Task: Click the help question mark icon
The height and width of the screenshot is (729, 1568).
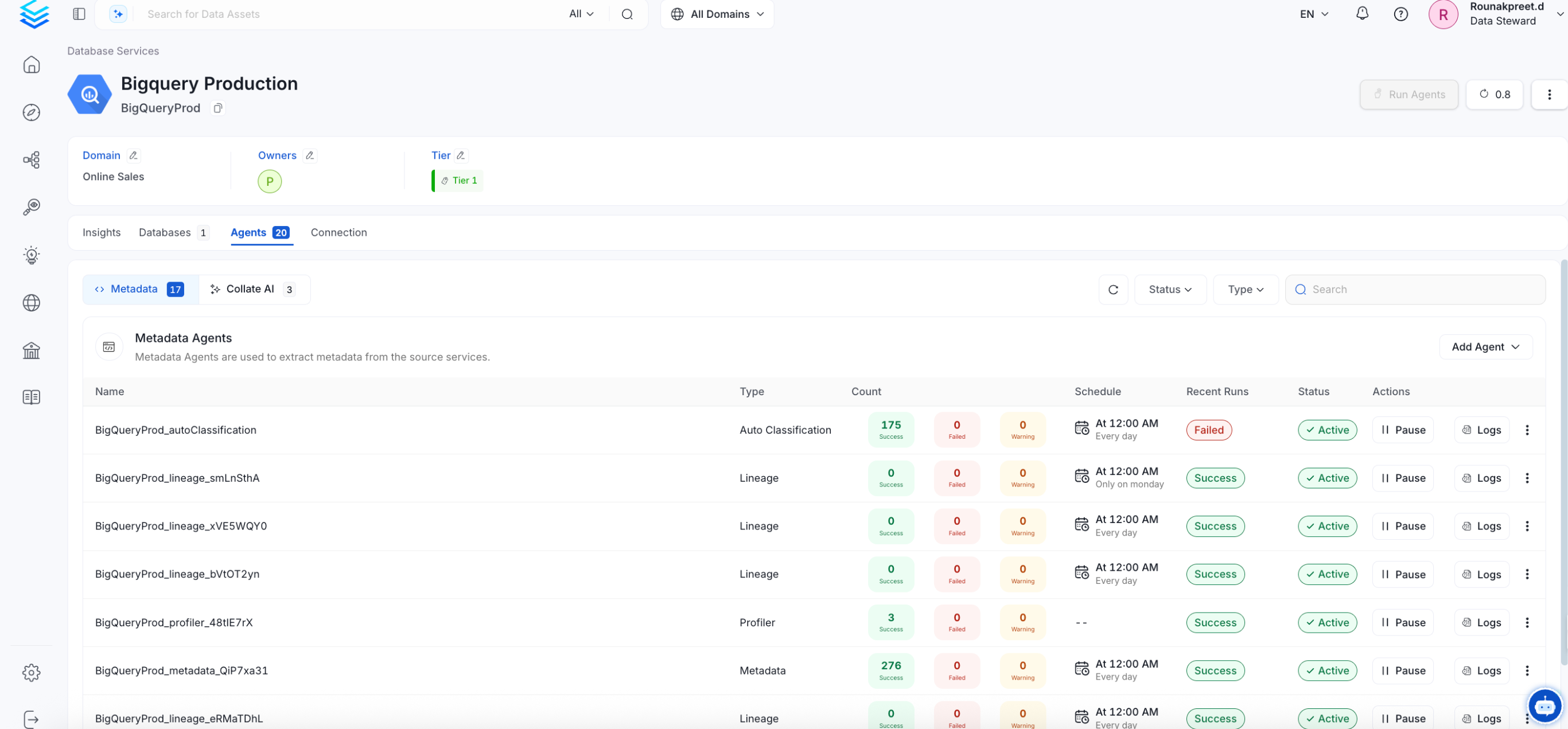Action: pos(1400,14)
